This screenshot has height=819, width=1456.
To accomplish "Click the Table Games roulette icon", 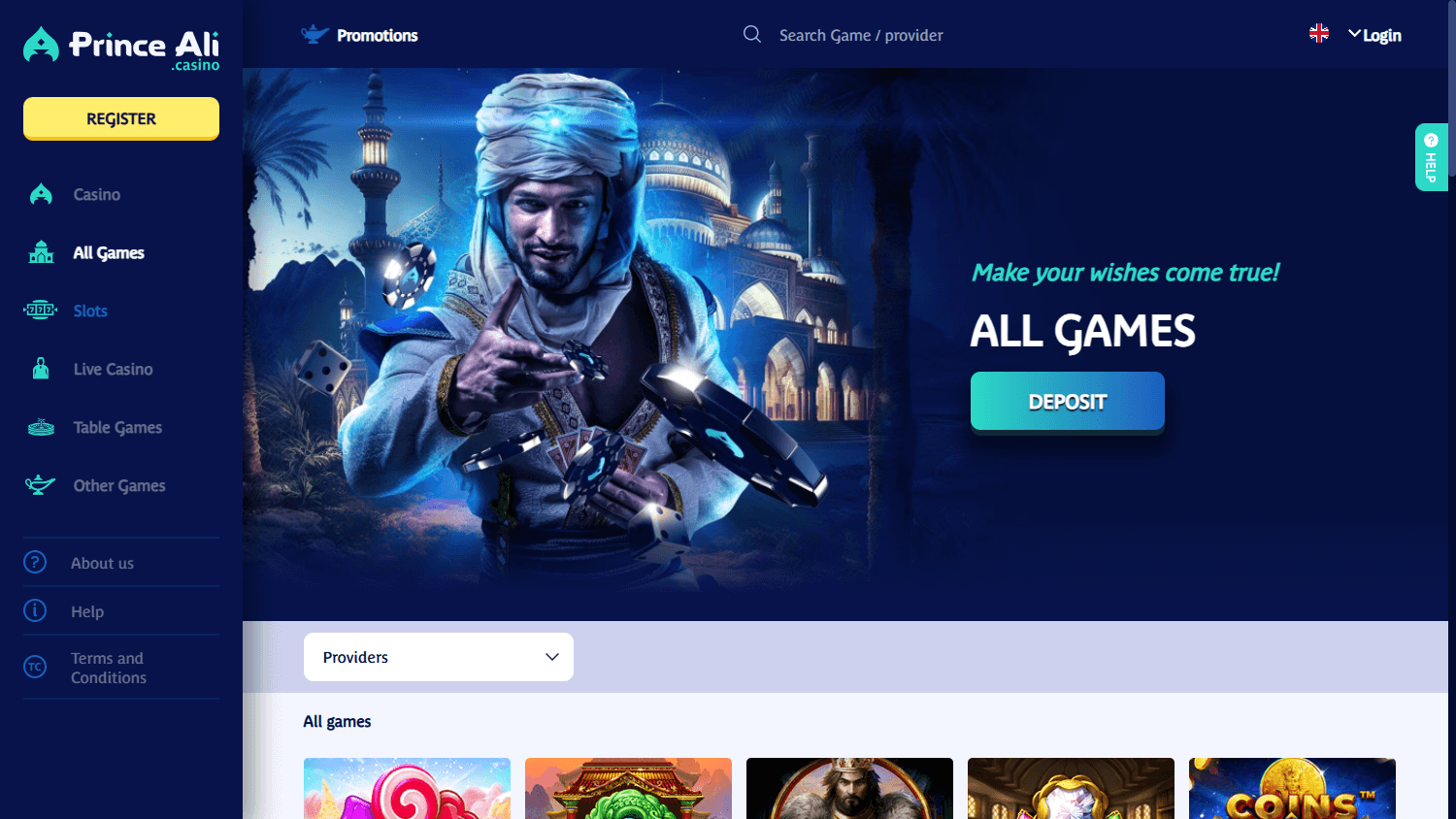I will click(x=41, y=427).
